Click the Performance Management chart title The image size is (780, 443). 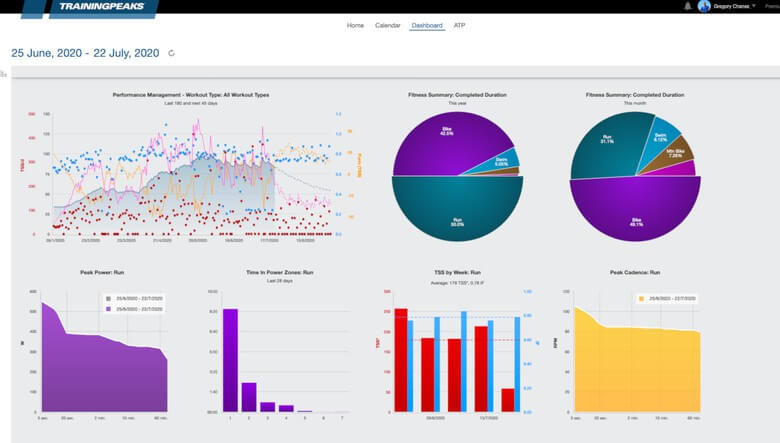tap(191, 94)
